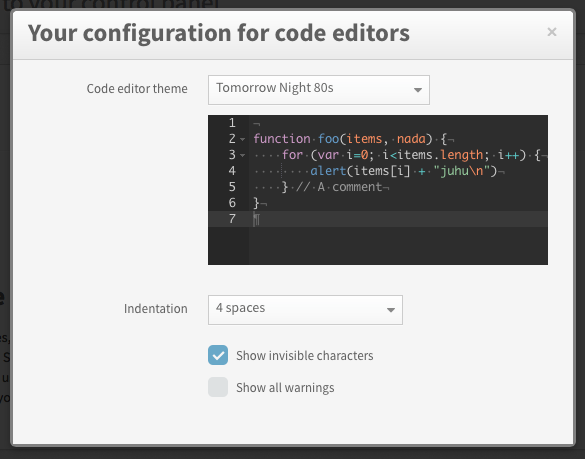585x459 pixels.
Task: Click the 'function' keyword in code preview
Action: click(282, 139)
